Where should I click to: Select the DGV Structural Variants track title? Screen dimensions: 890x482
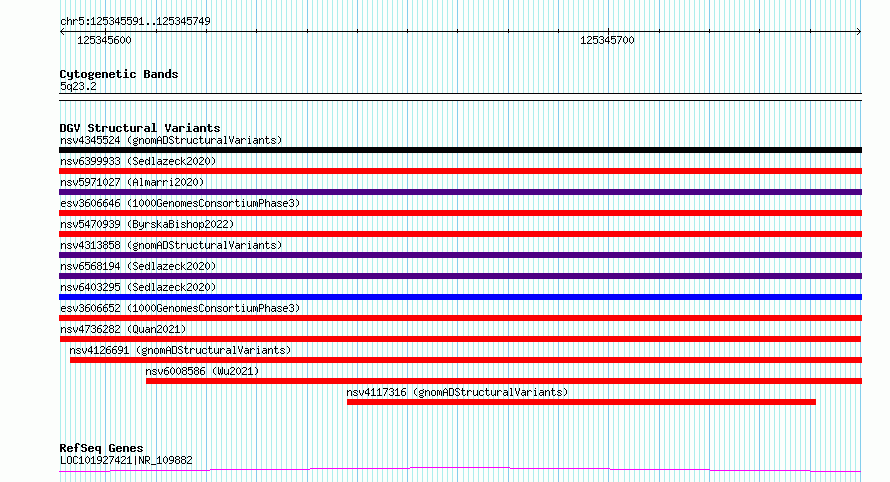coord(140,128)
